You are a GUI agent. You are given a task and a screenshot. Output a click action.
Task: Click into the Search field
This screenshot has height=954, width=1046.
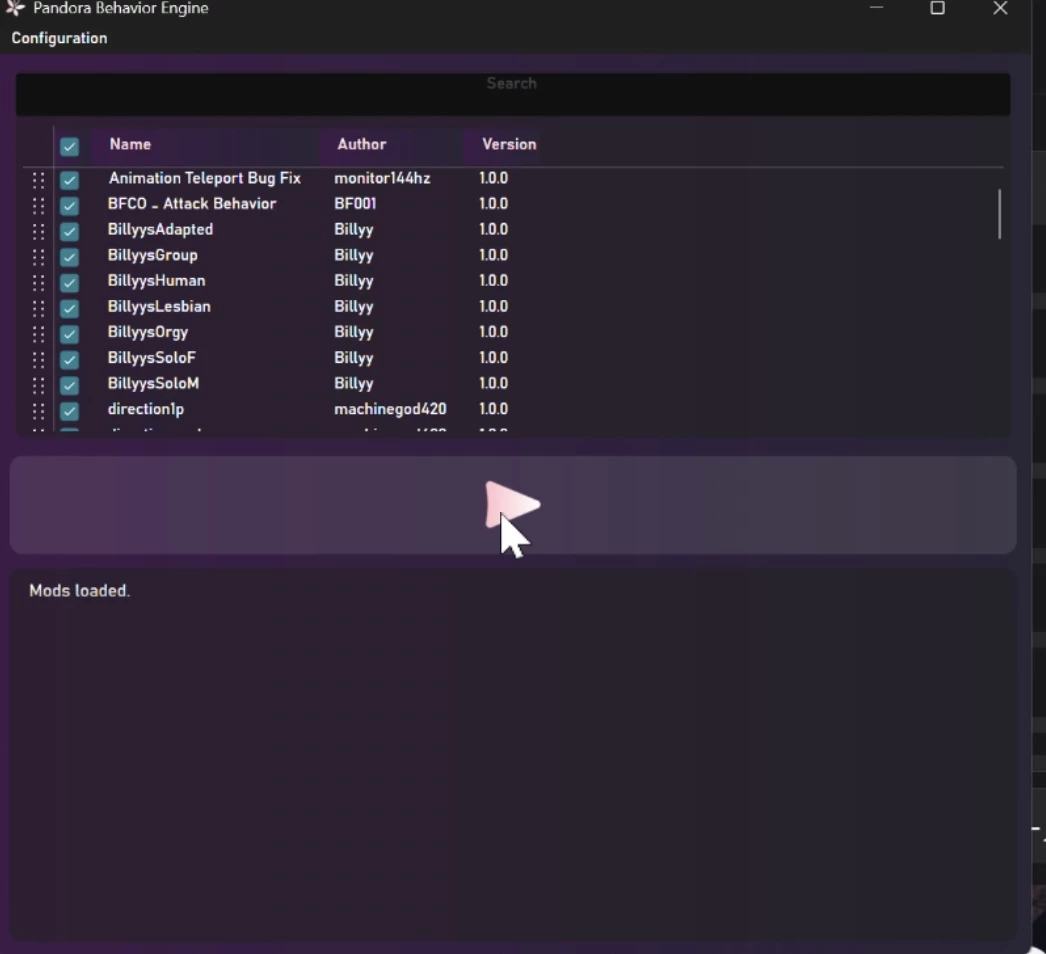(x=512, y=94)
